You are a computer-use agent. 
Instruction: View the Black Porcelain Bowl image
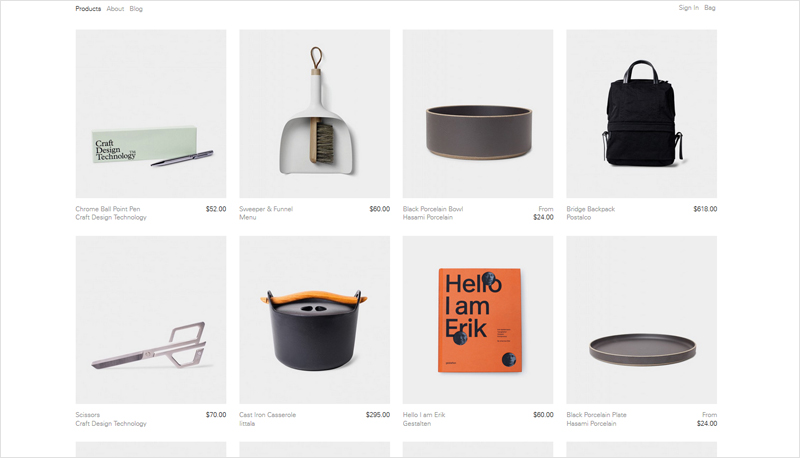click(x=478, y=114)
